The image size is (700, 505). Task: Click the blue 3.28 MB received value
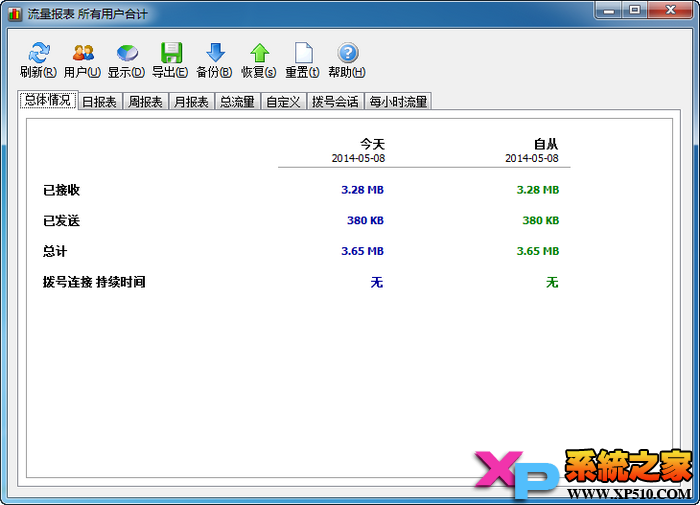362,190
